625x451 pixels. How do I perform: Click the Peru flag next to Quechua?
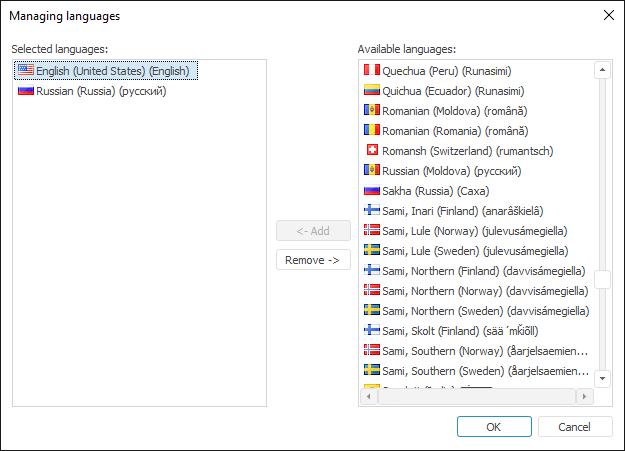tap(371, 71)
